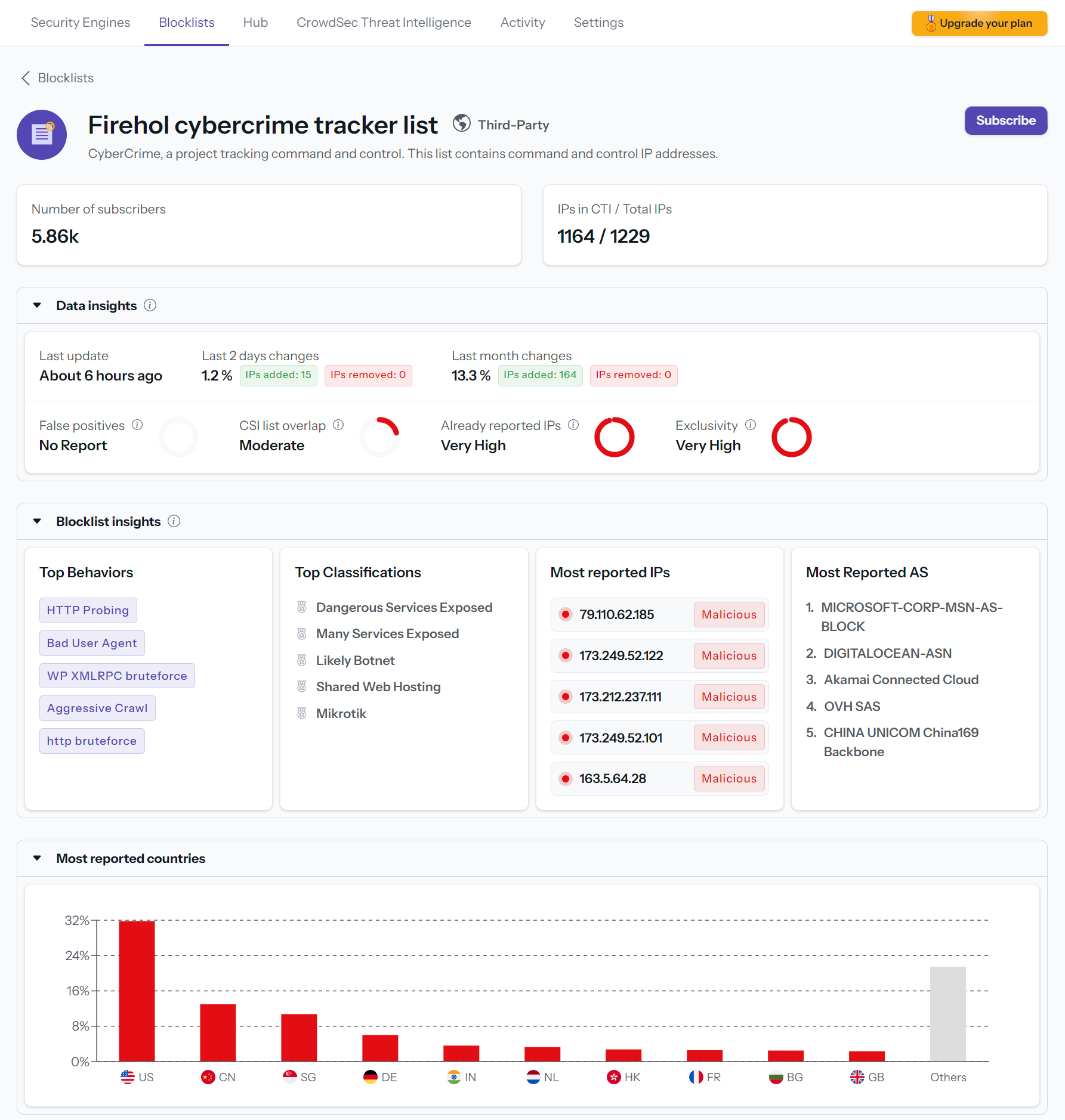This screenshot has width=1065, height=1120.
Task: Select the Bad User Agent tag
Action: 92,643
